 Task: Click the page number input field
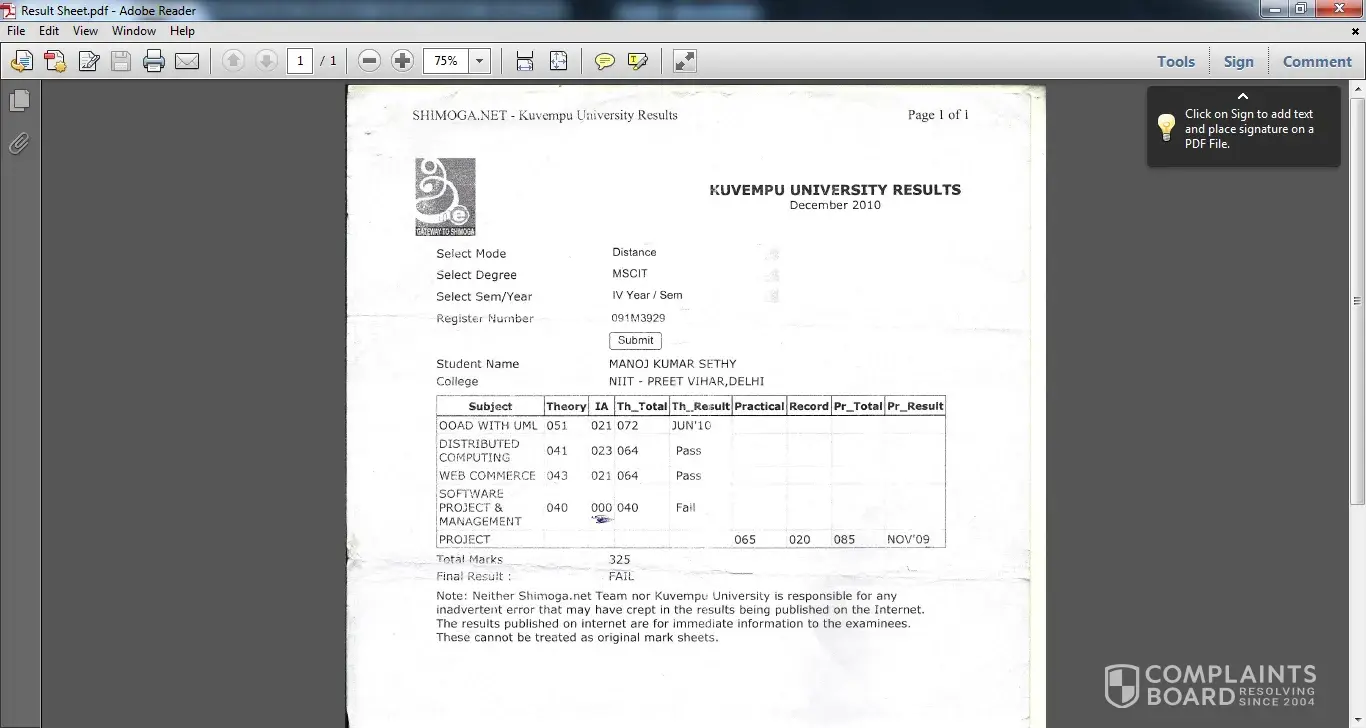300,61
